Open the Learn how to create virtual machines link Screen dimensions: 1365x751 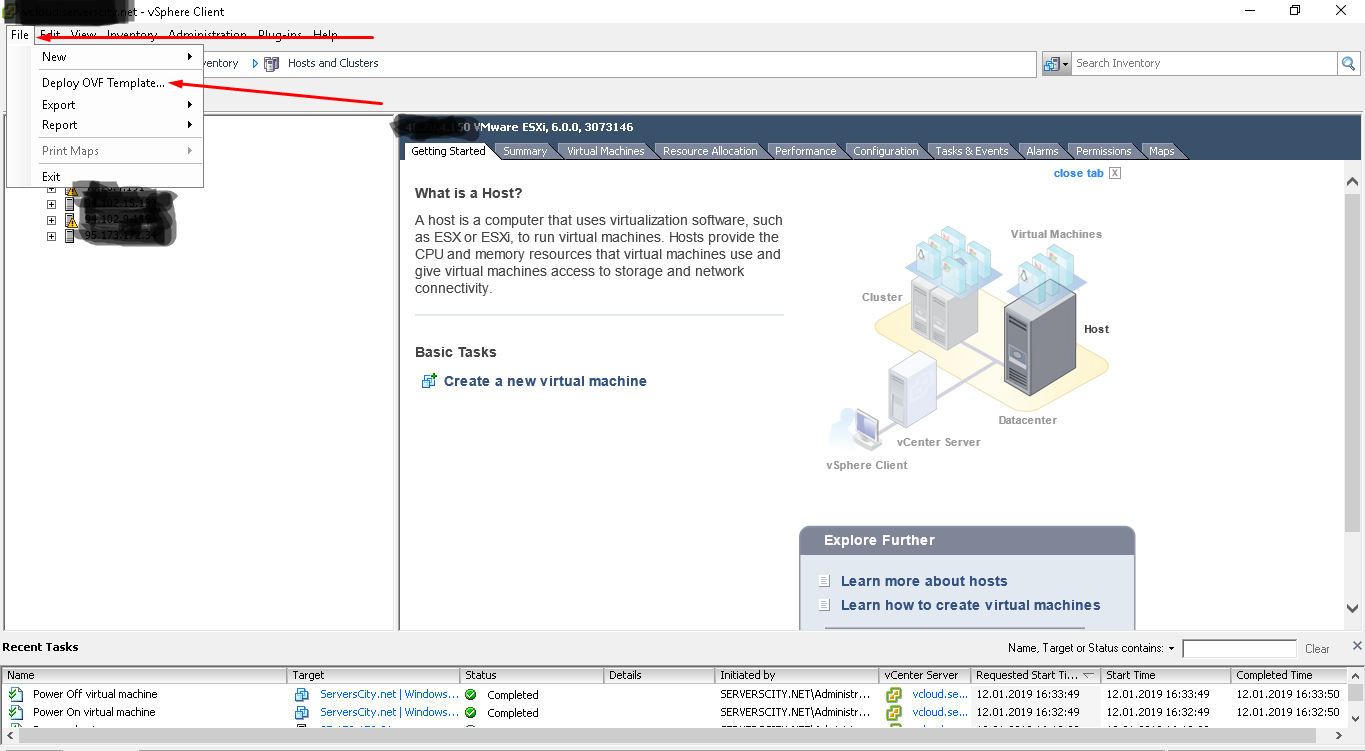point(970,605)
